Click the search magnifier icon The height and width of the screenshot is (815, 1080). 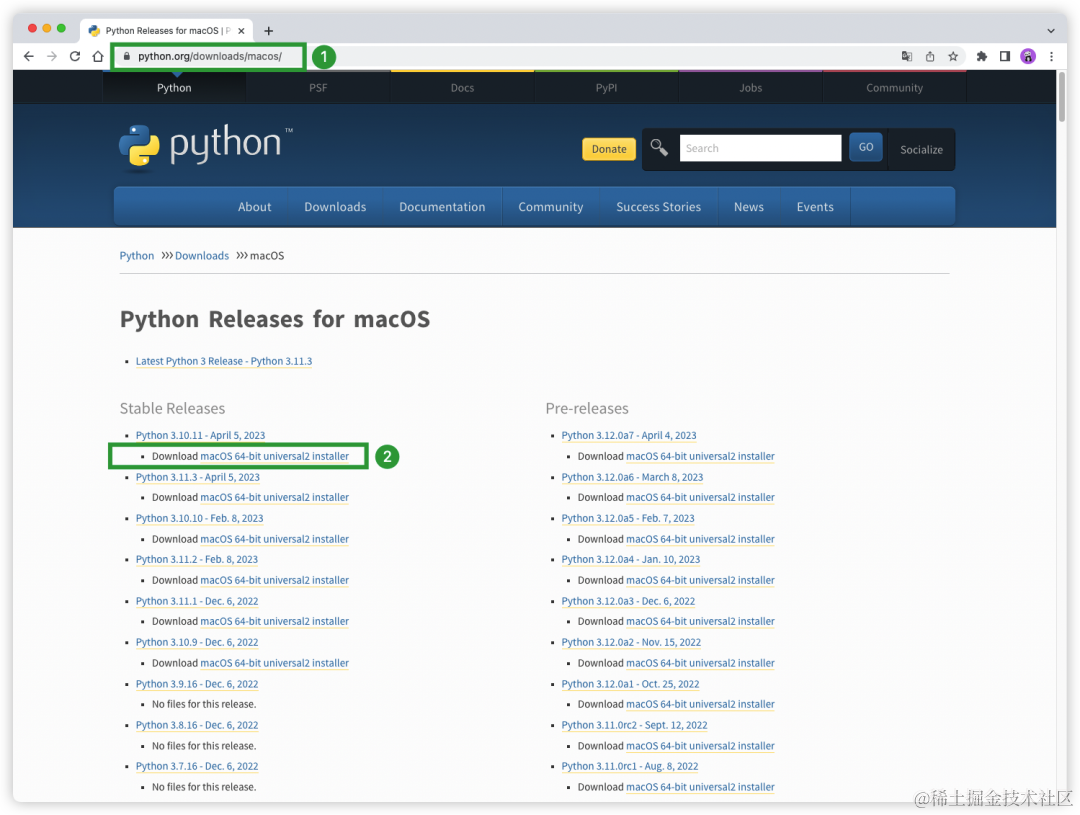tap(658, 147)
